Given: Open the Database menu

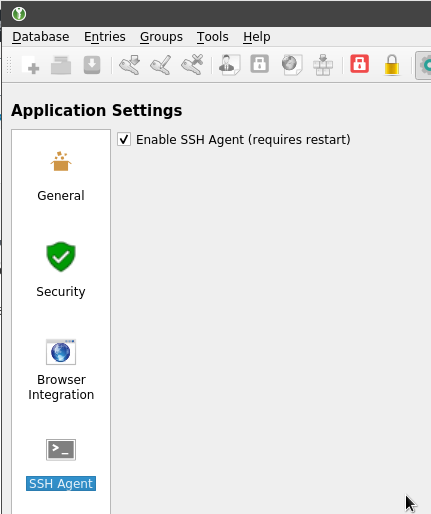Looking at the screenshot, I should click(41, 37).
